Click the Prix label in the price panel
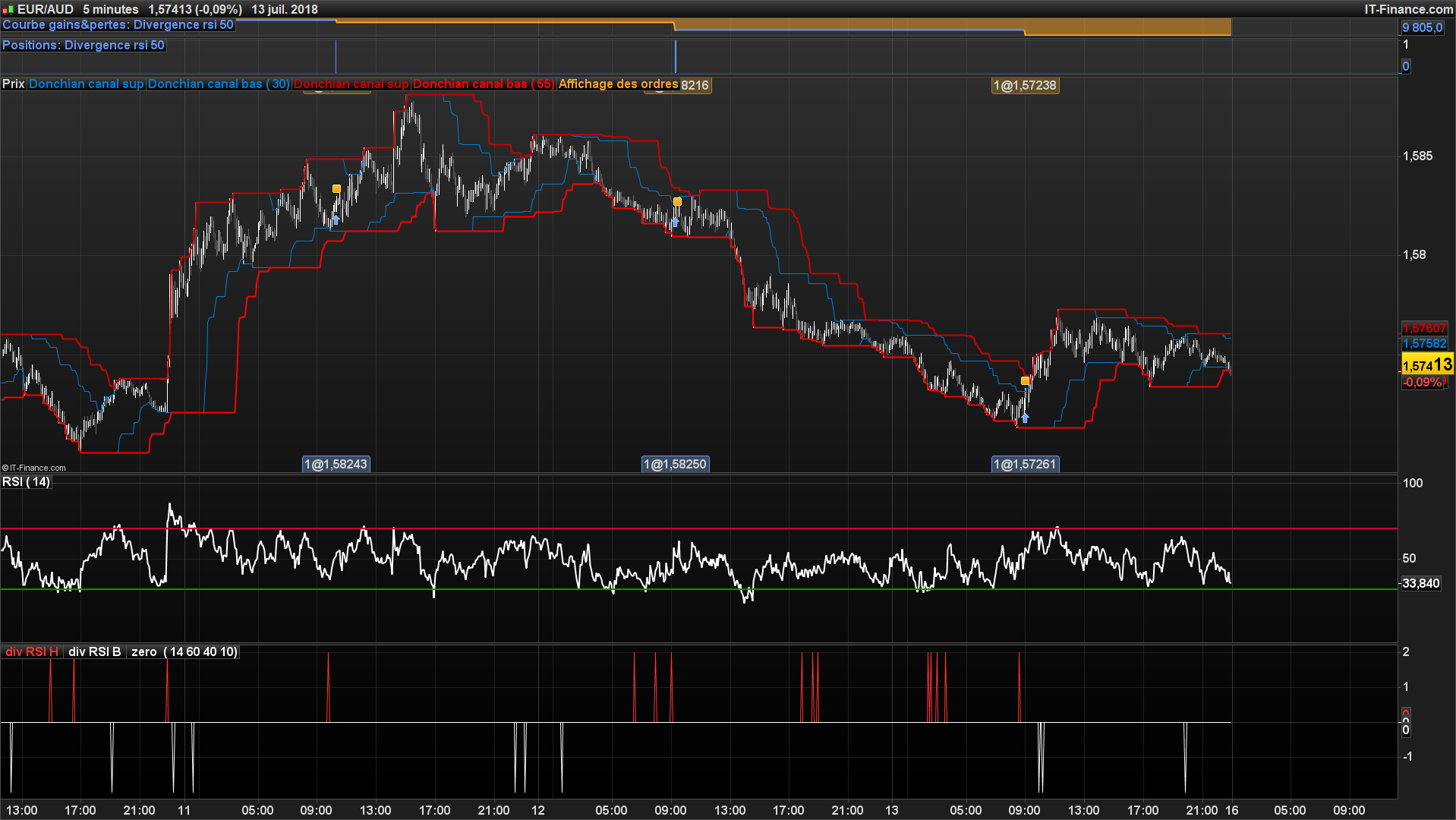This screenshot has height=820, width=1456. click(x=14, y=84)
